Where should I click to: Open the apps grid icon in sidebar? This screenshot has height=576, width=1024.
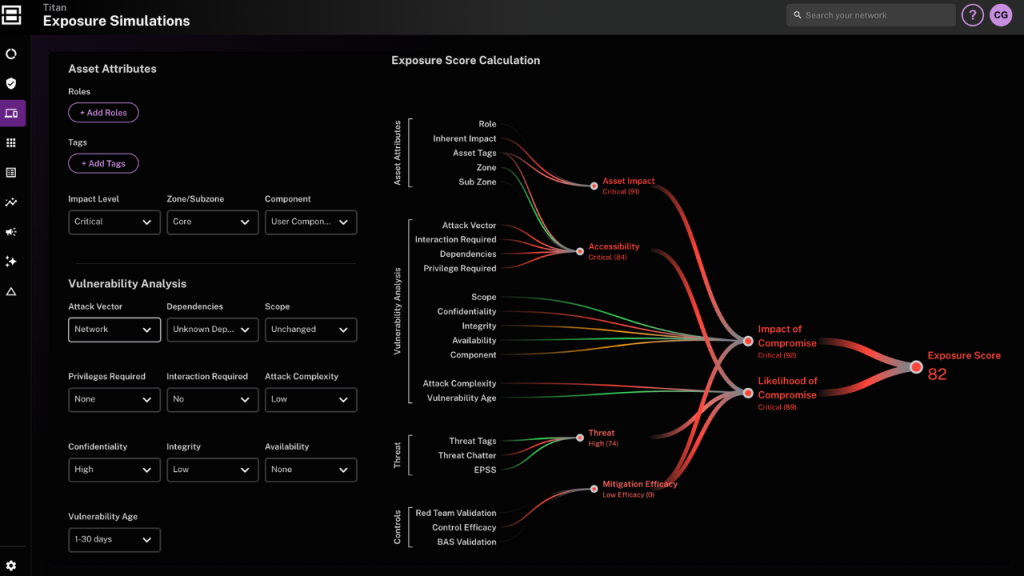12,143
